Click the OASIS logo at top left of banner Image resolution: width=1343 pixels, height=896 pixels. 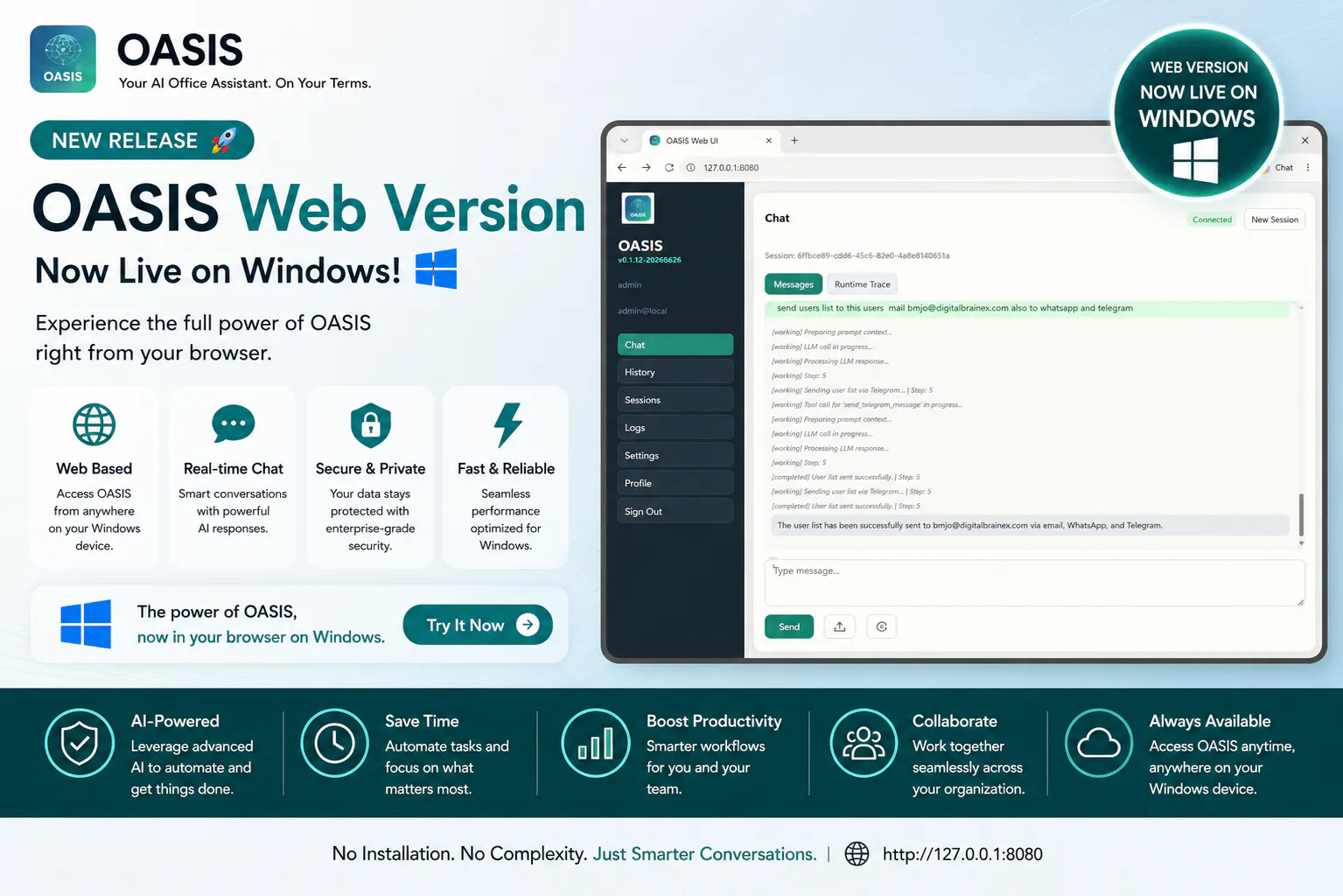(63, 59)
